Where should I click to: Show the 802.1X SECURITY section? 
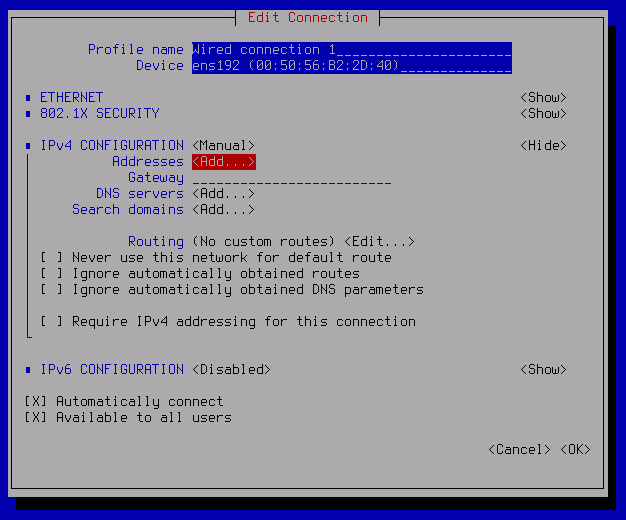click(543, 114)
